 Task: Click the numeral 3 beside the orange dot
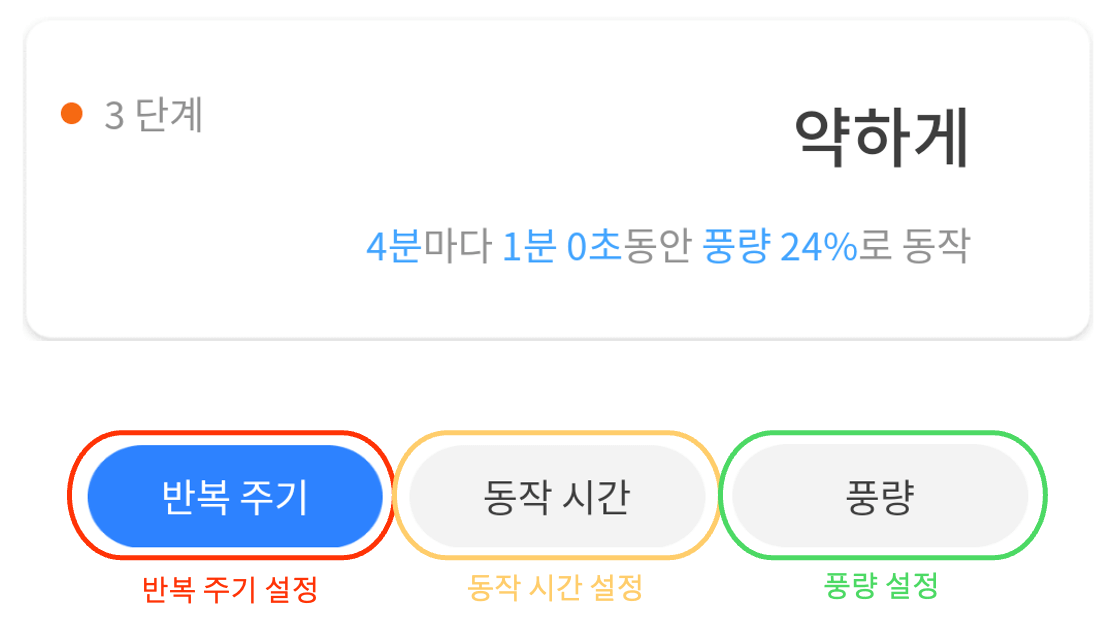tap(114, 116)
